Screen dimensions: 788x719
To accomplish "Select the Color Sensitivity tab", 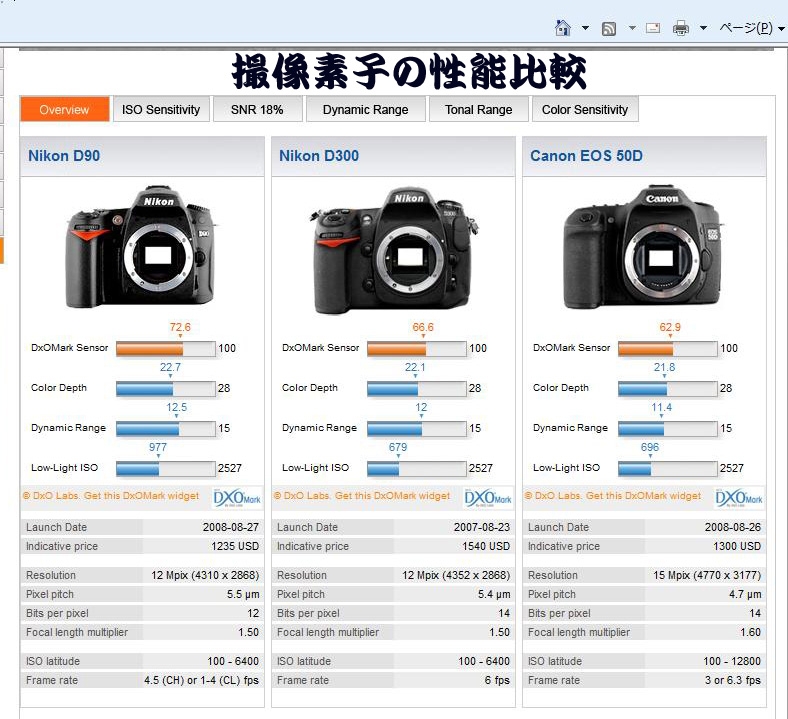I will pyautogui.click(x=585, y=109).
